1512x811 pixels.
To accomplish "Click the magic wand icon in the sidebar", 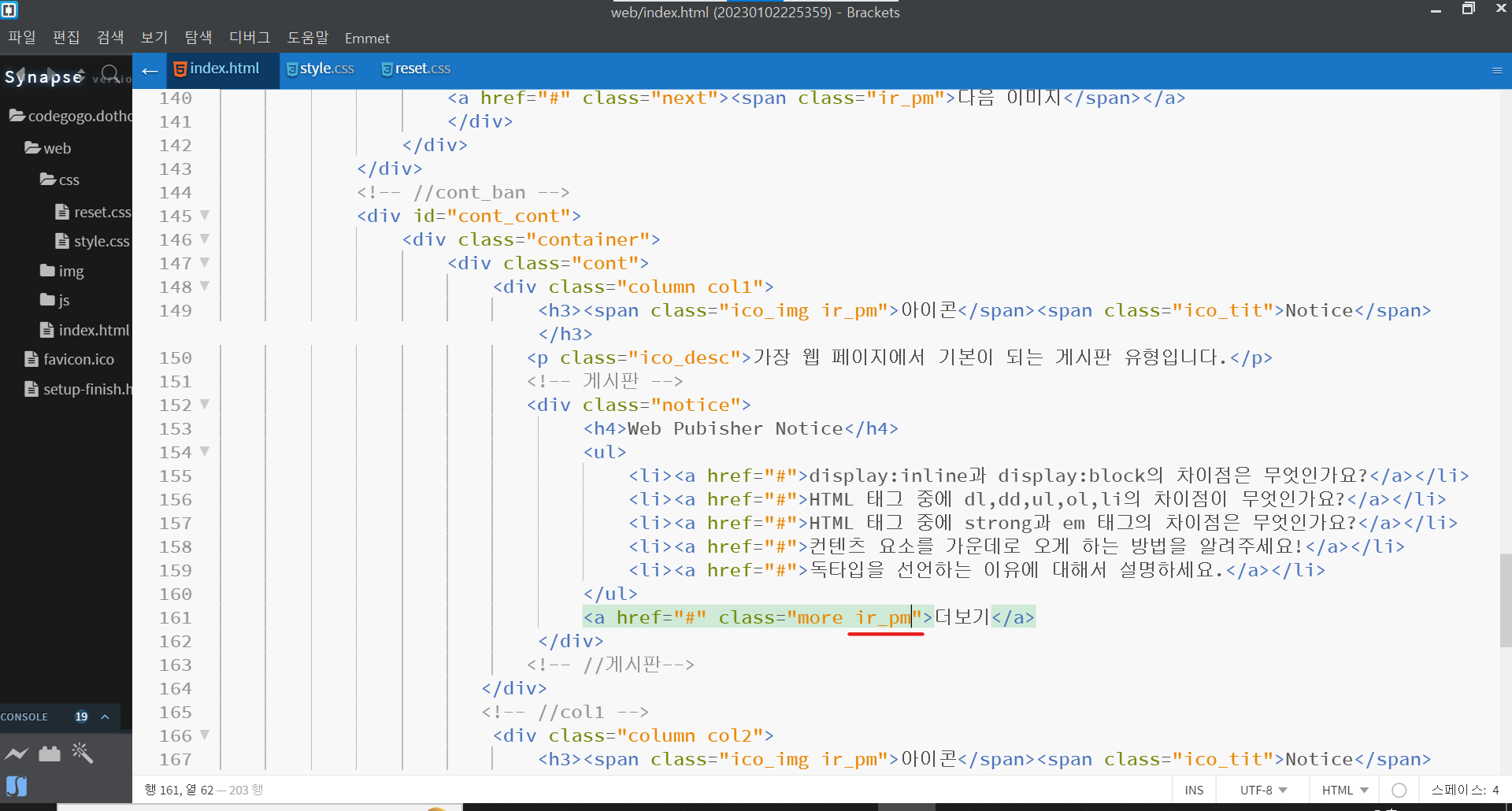I will 82,753.
